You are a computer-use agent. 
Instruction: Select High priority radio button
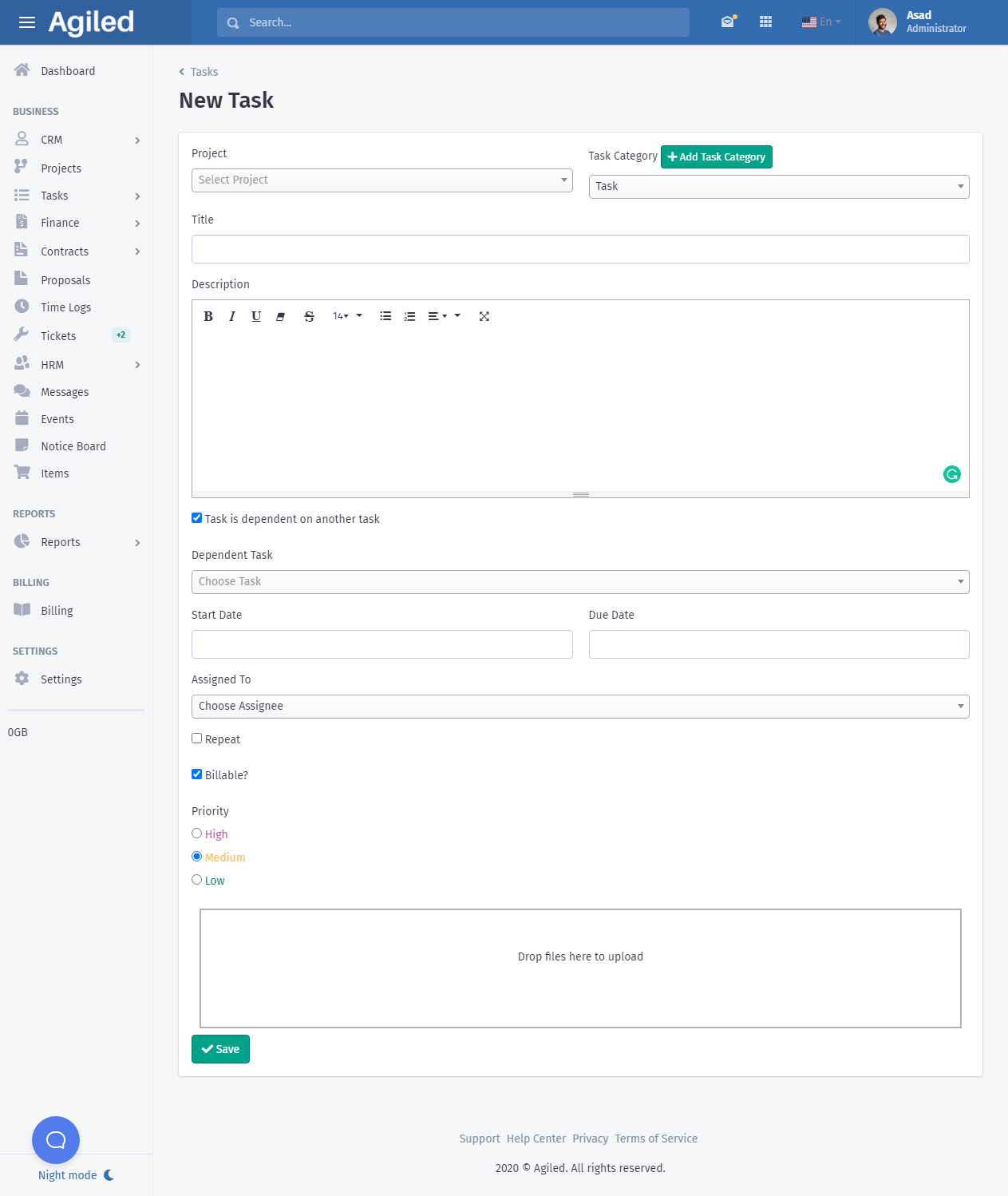[197, 834]
